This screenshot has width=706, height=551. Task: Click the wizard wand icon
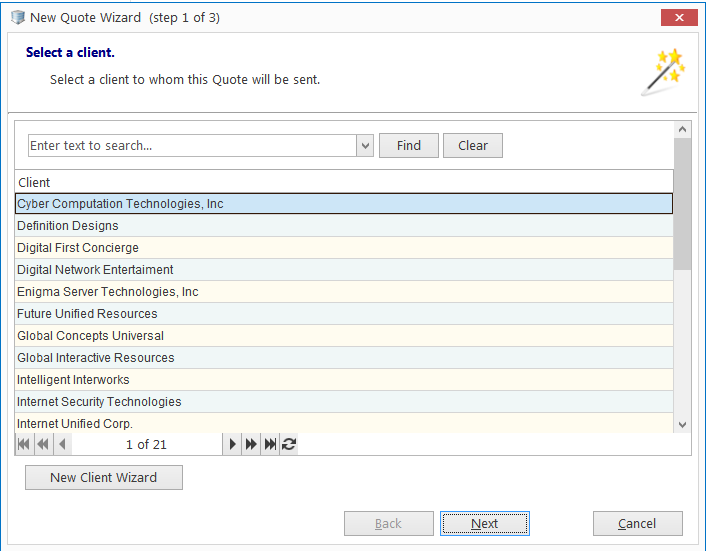[664, 72]
